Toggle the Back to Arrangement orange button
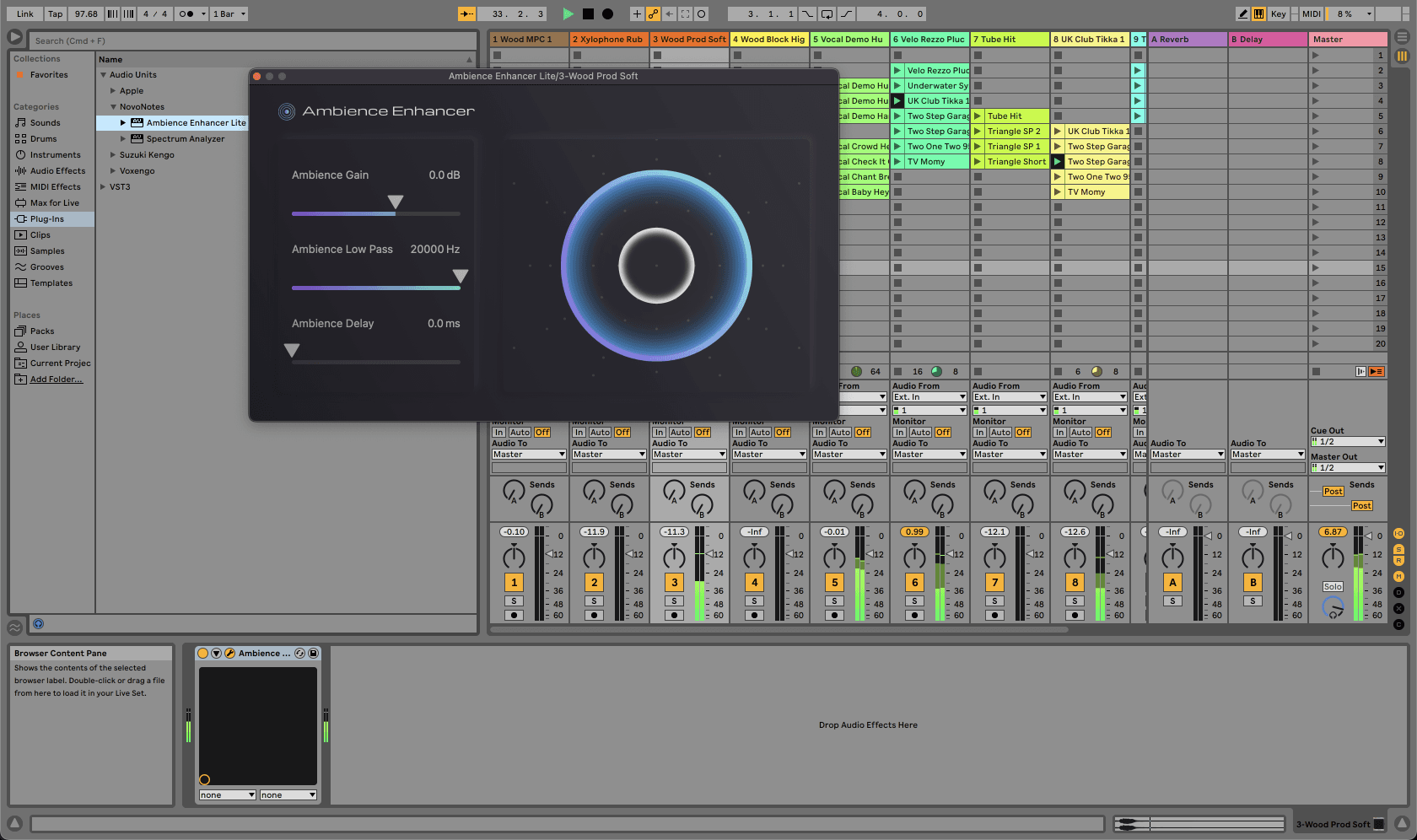Image resolution: width=1417 pixels, height=840 pixels. (x=1376, y=371)
